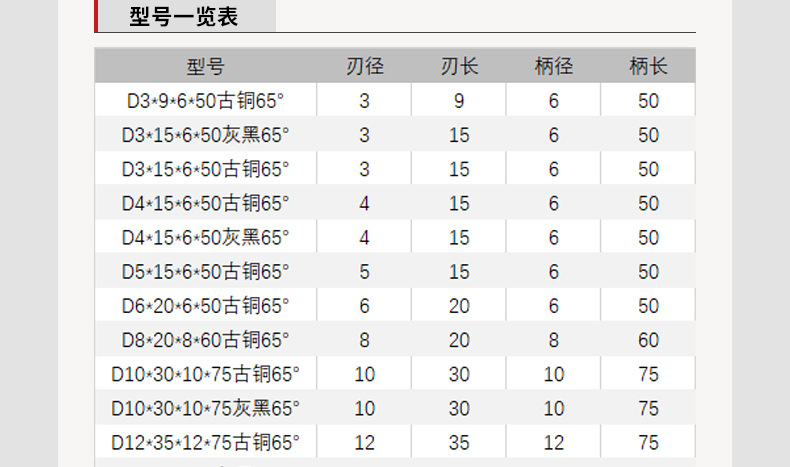Click the 刃径 column header

coord(364,67)
